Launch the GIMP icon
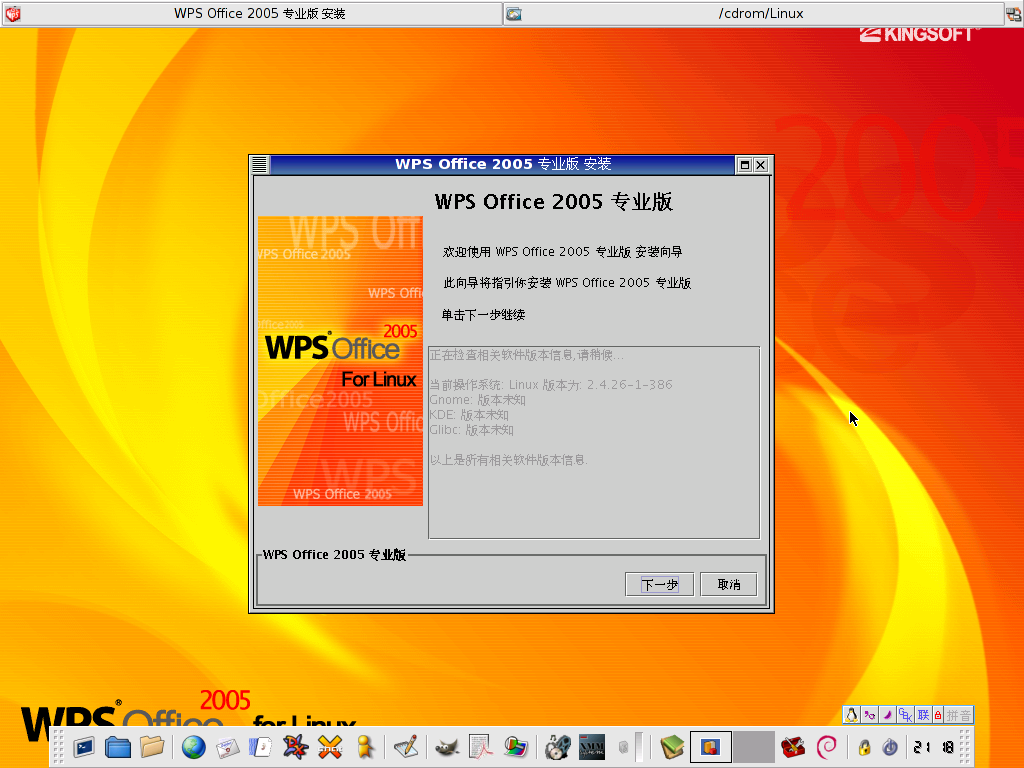 click(x=447, y=746)
